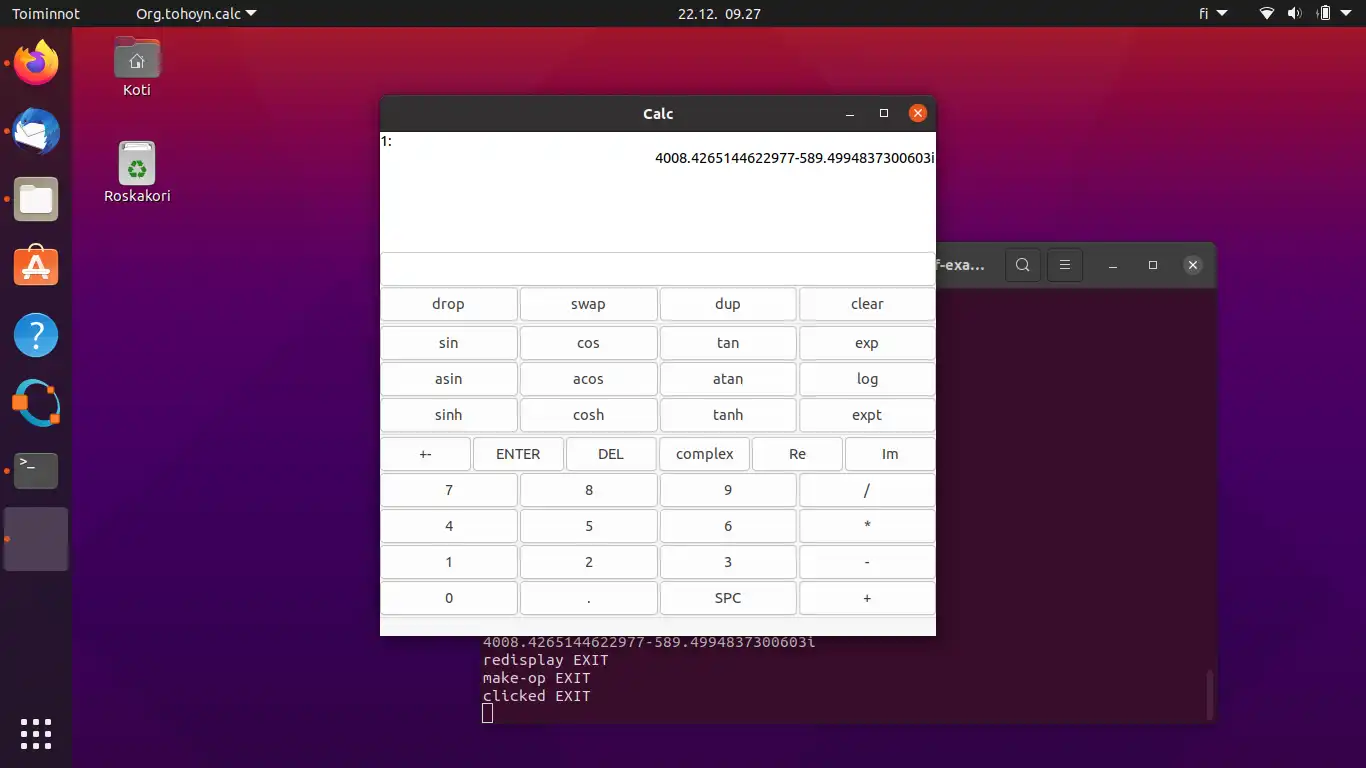Click the Im button
This screenshot has height=768, width=1366.
[890, 454]
